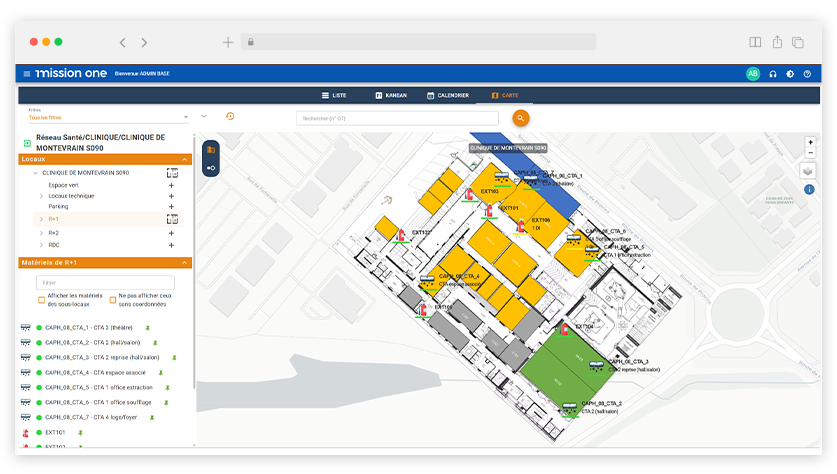Image resolution: width=837 pixels, height=474 pixels.
Task: Click the plus icon on R+2 row
Action: coord(171,233)
